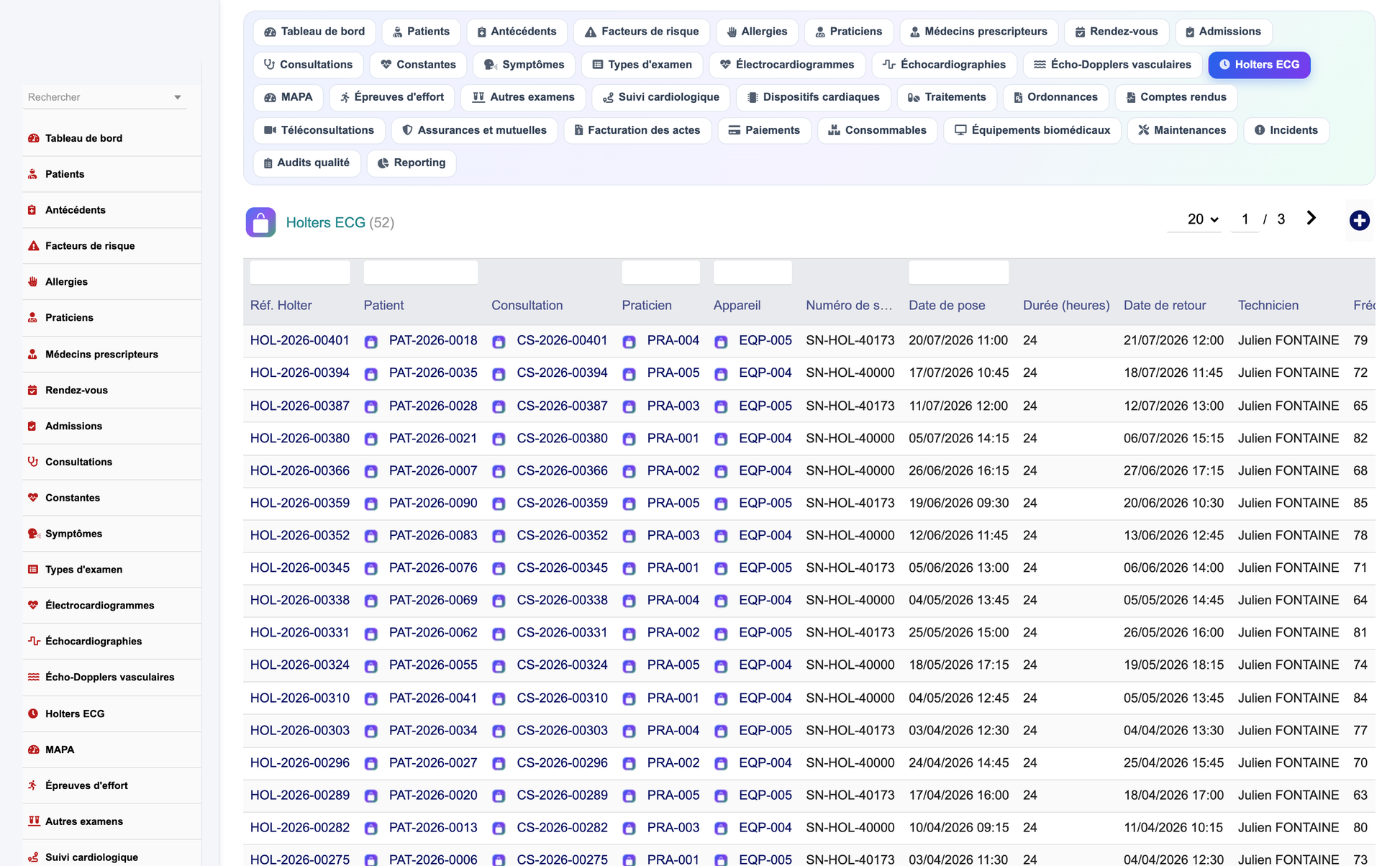Click the Réf. Holter filter field
Screen dimensions: 1400x866
tap(299, 273)
